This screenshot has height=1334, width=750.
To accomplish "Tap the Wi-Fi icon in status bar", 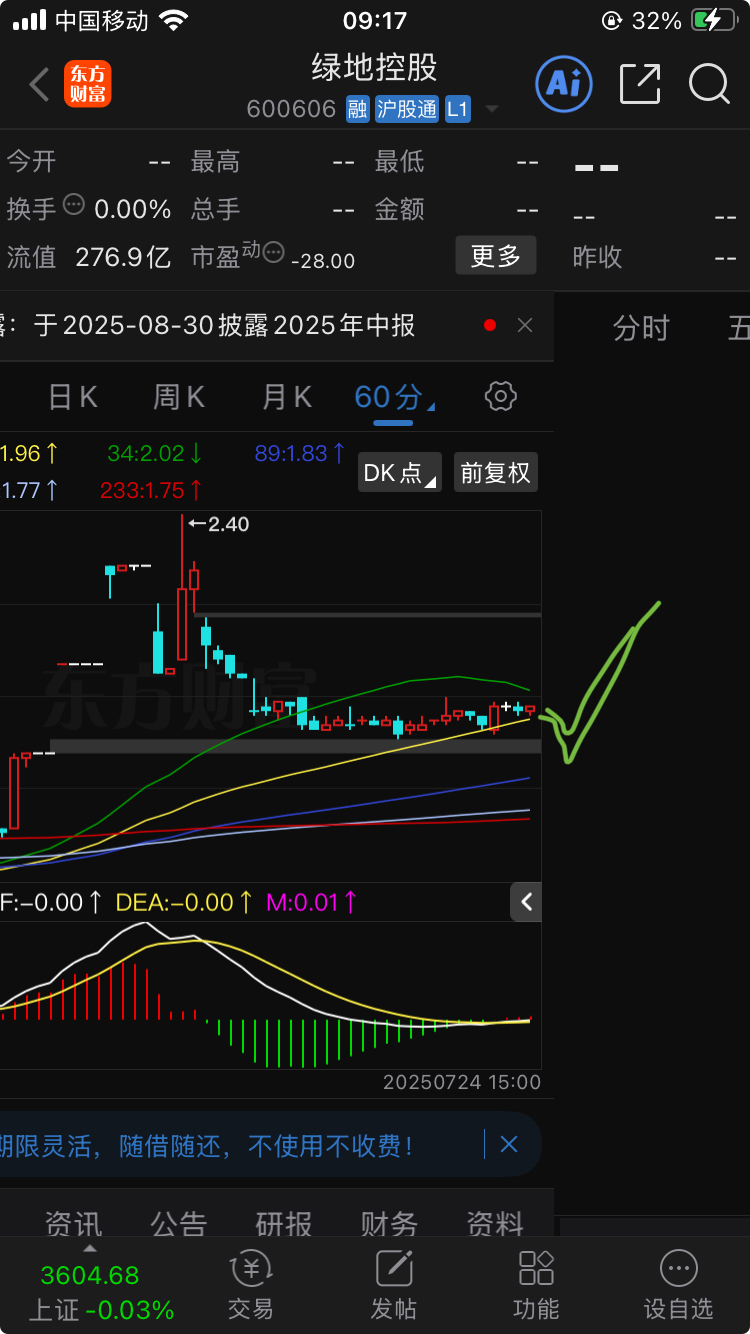I will [x=174, y=20].
